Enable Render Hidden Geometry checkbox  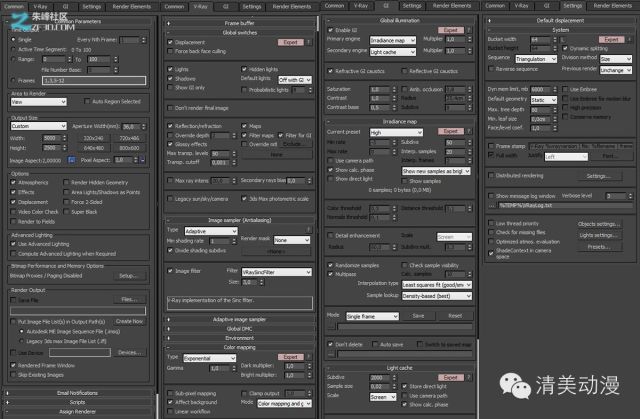coord(66,182)
